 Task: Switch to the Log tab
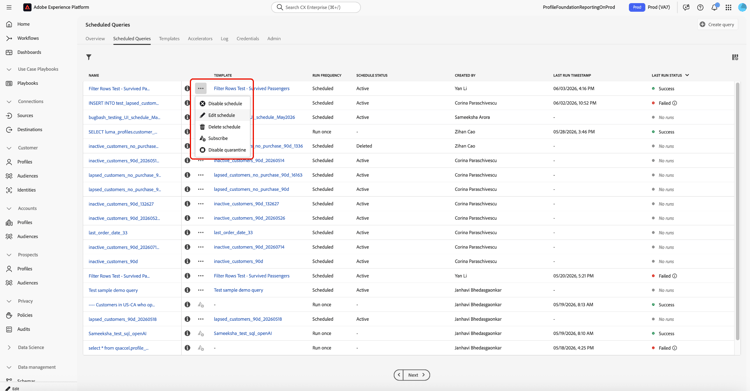[224, 39]
